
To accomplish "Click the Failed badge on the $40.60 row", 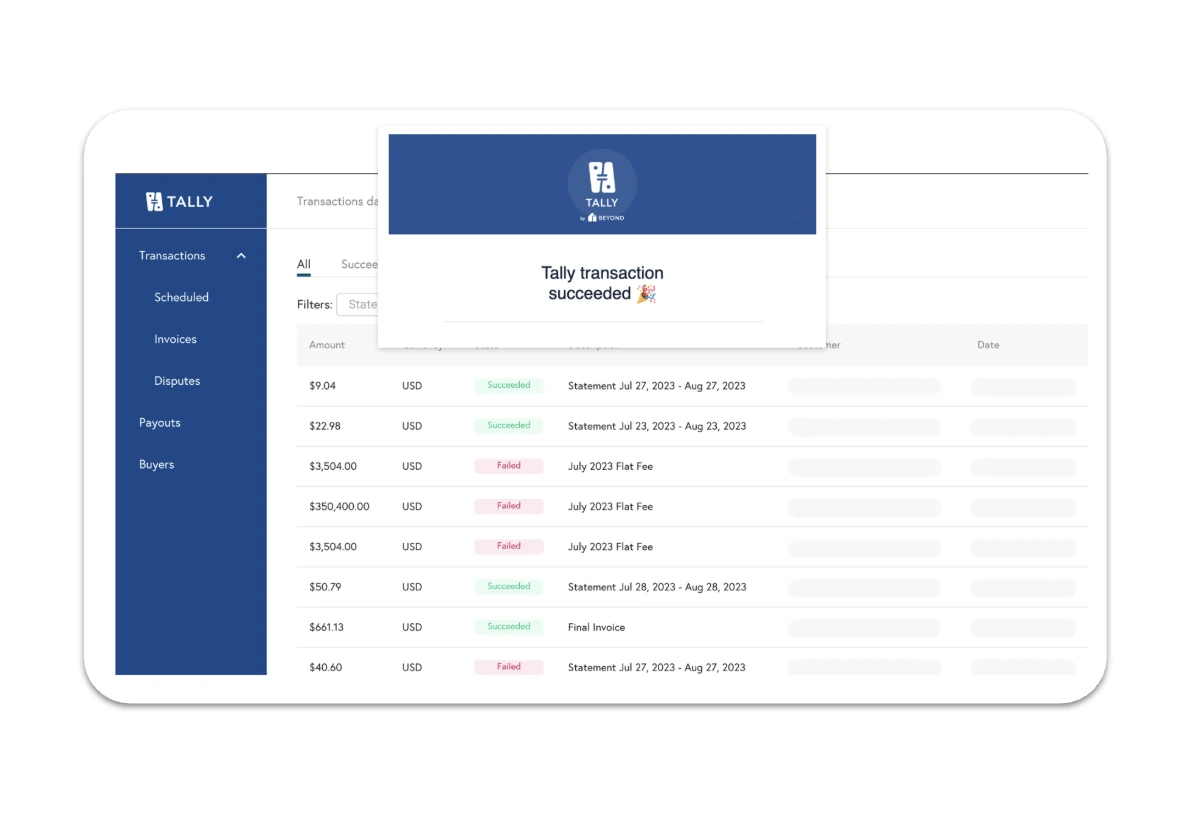I will point(508,666).
